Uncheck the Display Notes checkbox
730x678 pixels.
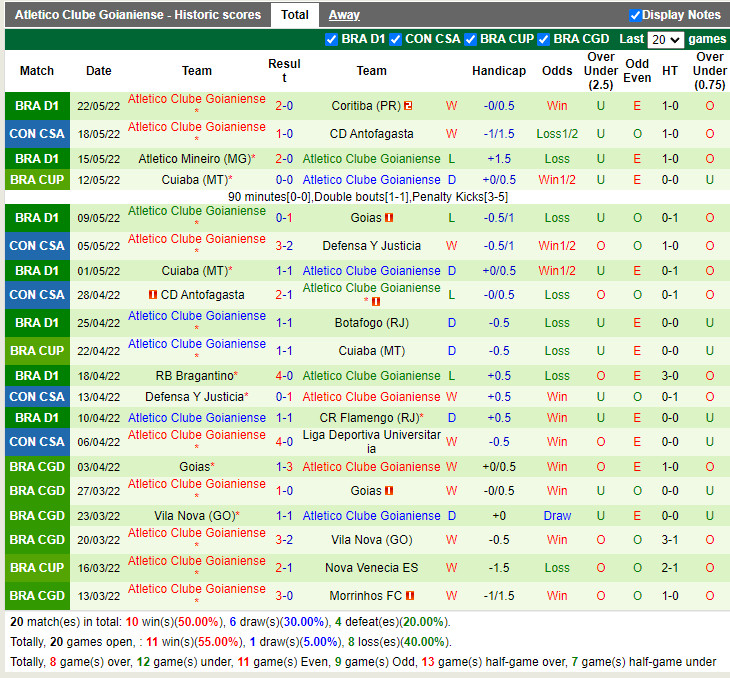pos(635,15)
